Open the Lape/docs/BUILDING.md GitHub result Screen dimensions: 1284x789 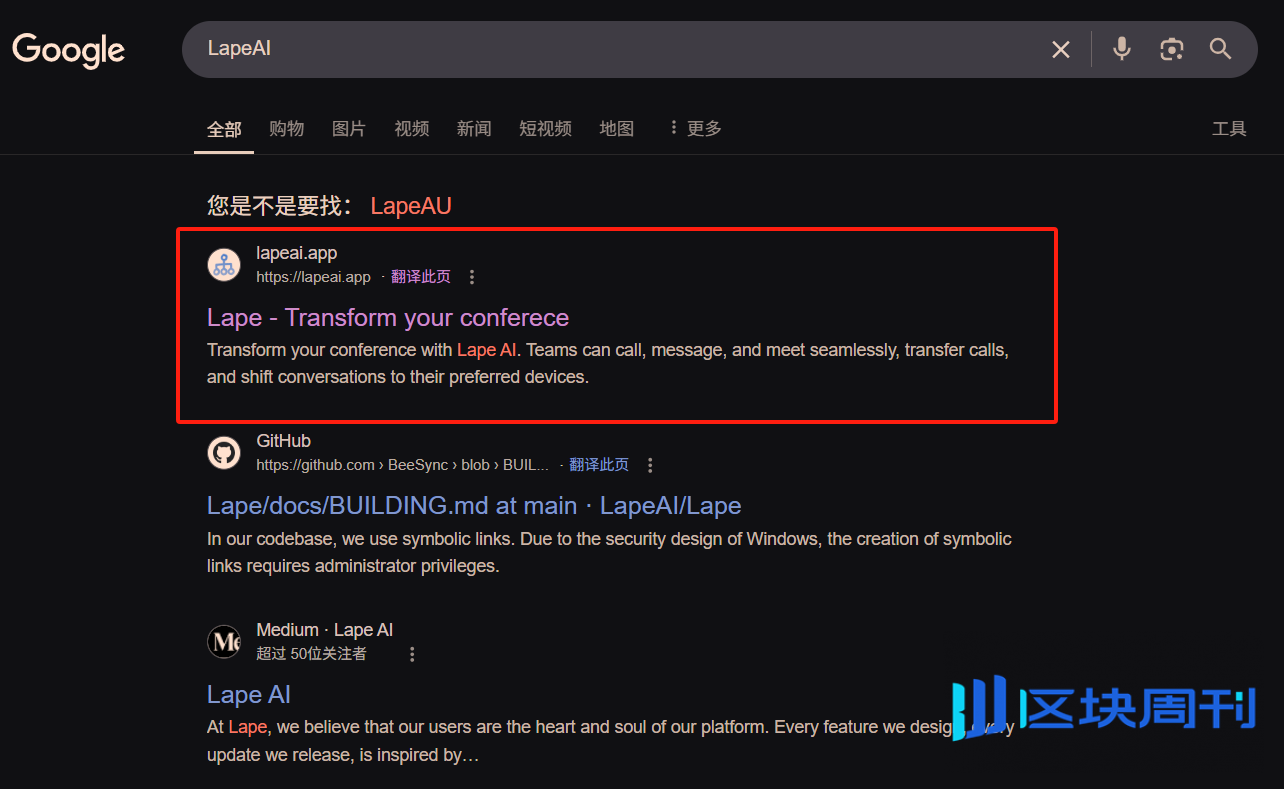(x=474, y=506)
